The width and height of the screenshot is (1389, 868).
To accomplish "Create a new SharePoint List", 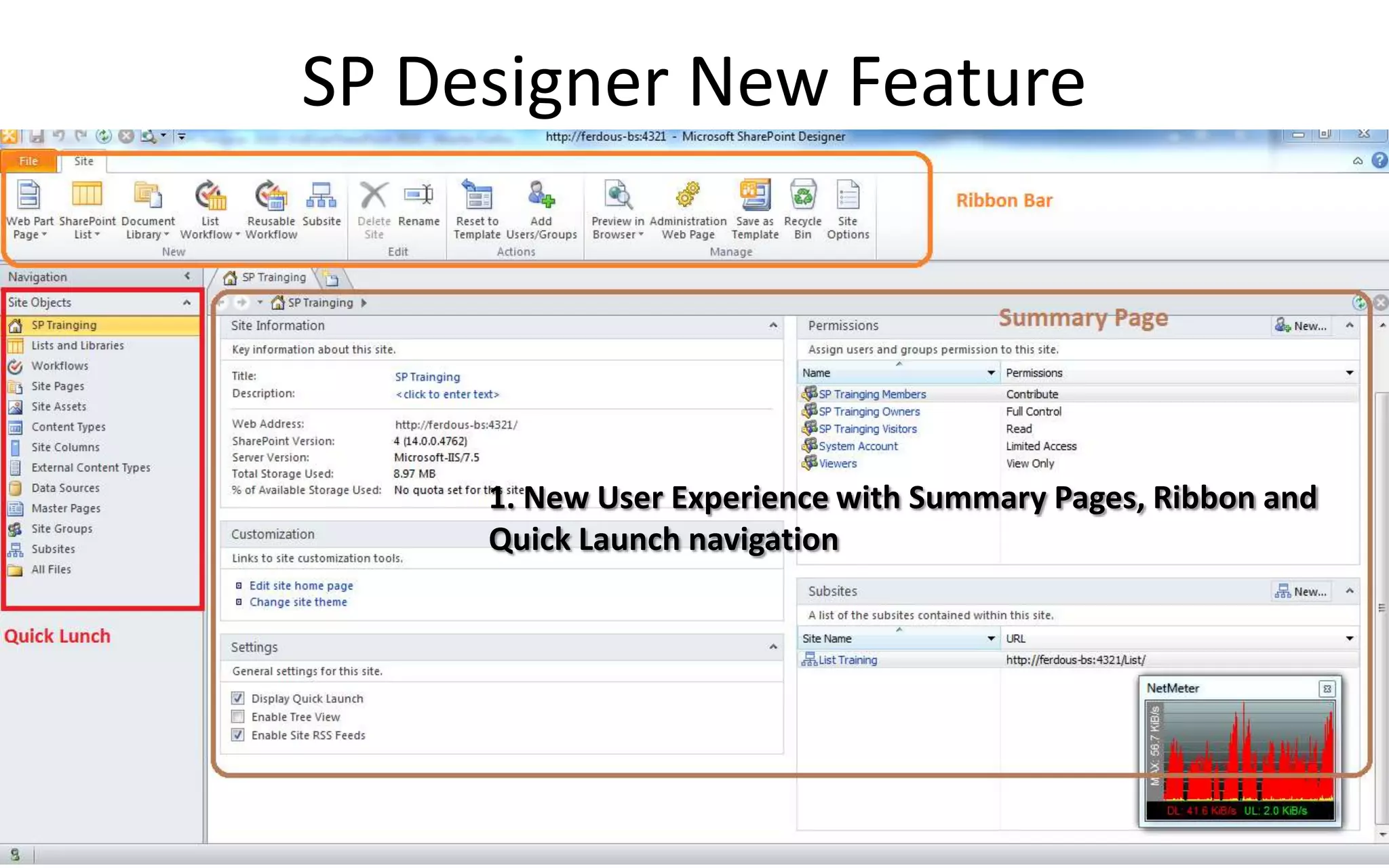I will [87, 209].
